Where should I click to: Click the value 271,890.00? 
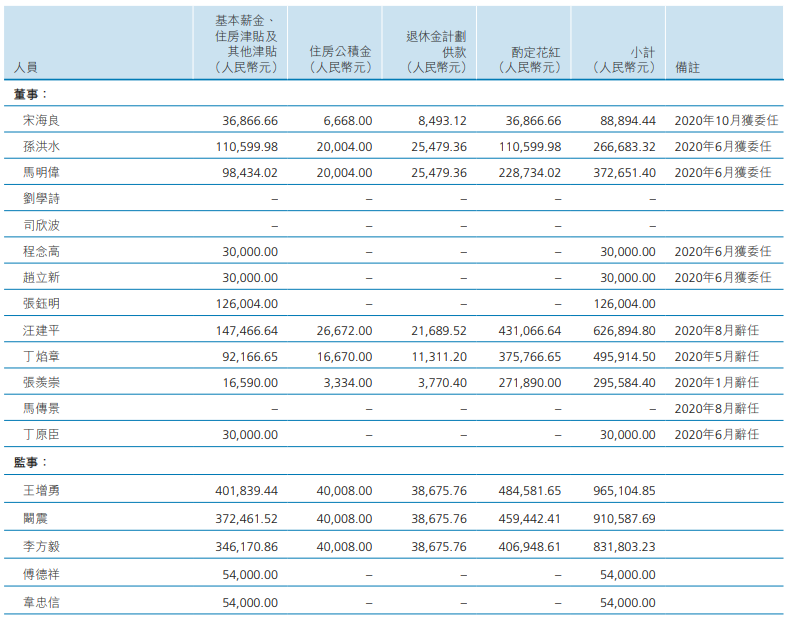tap(530, 383)
